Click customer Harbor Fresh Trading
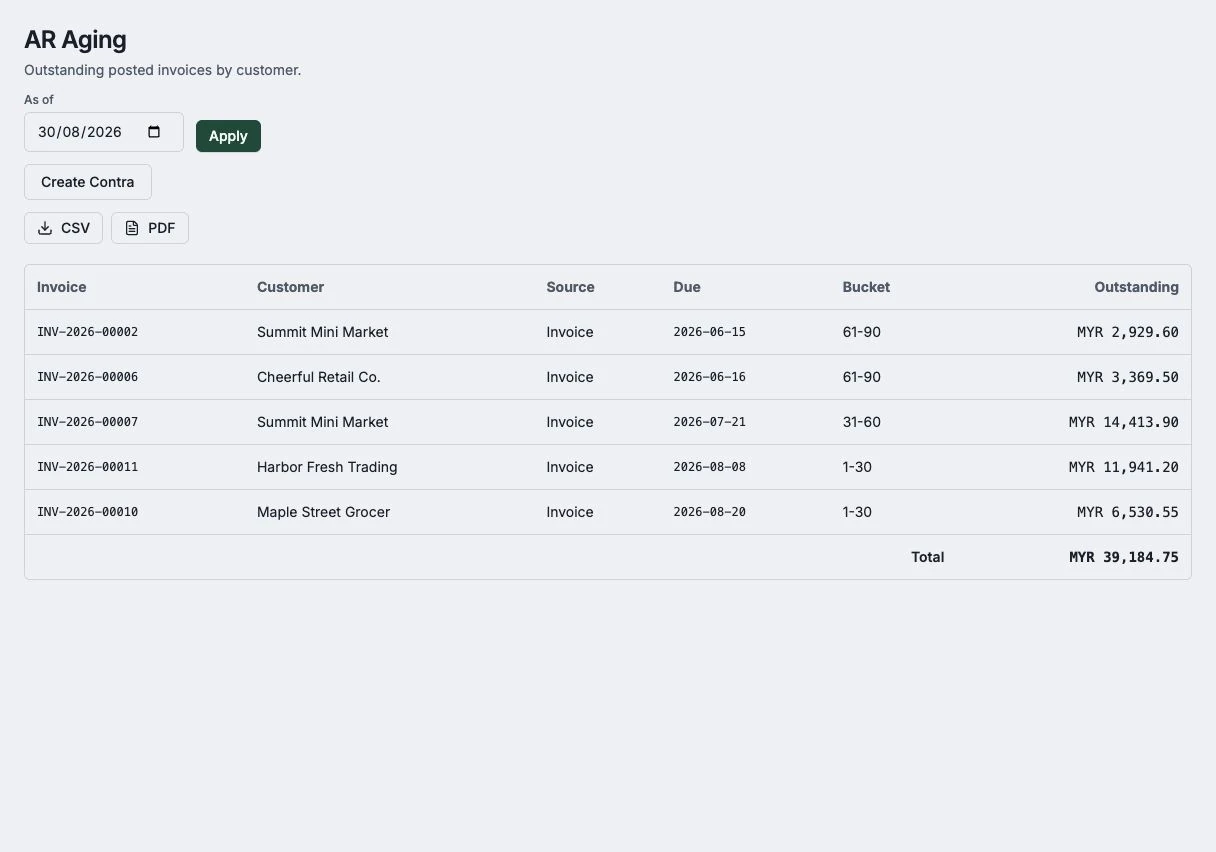Viewport: 1216px width, 852px height. coord(327,467)
